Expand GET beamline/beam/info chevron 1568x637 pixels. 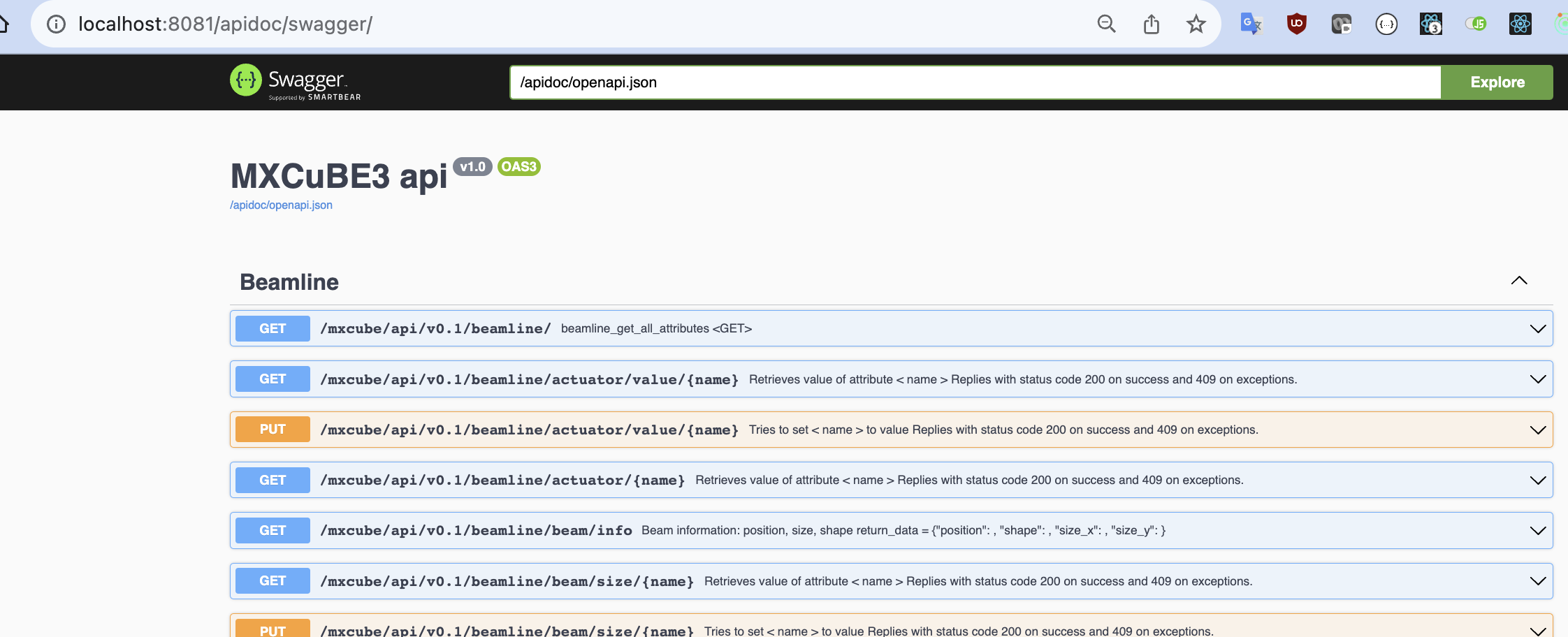point(1538,530)
